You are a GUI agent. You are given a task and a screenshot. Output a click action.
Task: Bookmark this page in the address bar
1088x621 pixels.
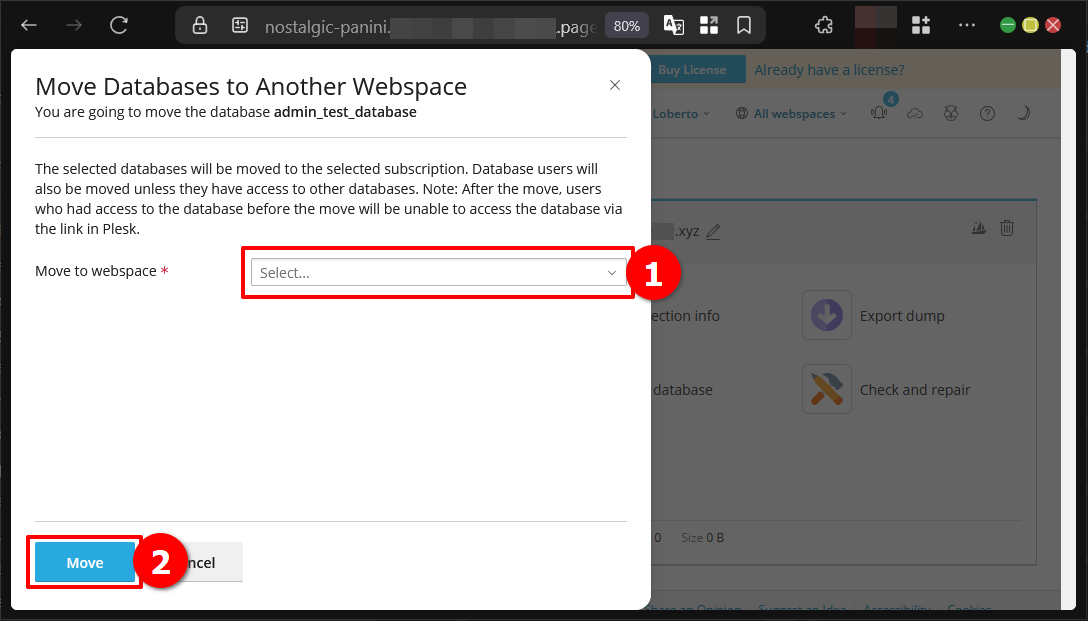744,25
